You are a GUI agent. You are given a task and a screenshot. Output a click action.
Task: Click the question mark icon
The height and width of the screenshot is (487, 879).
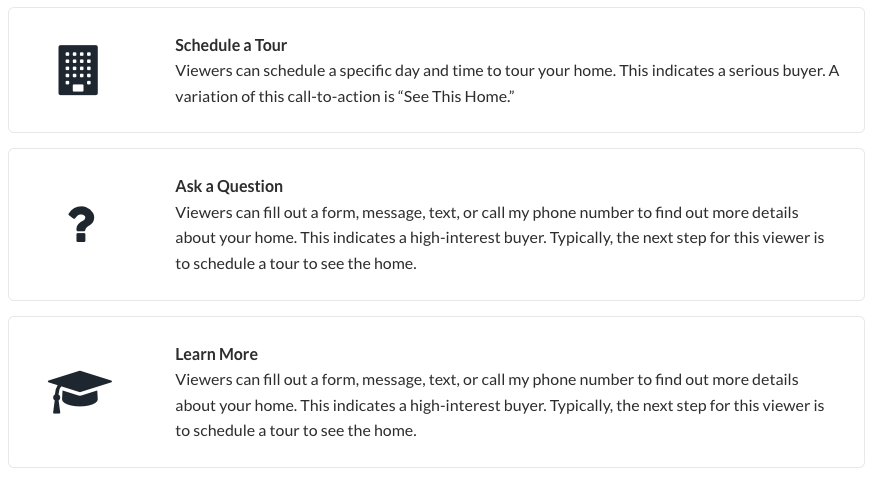(81, 225)
